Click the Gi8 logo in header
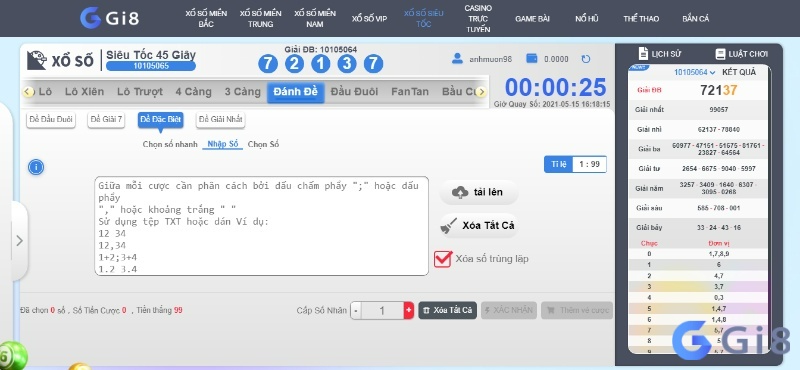Image resolution: width=800 pixels, height=370 pixels. (110, 18)
